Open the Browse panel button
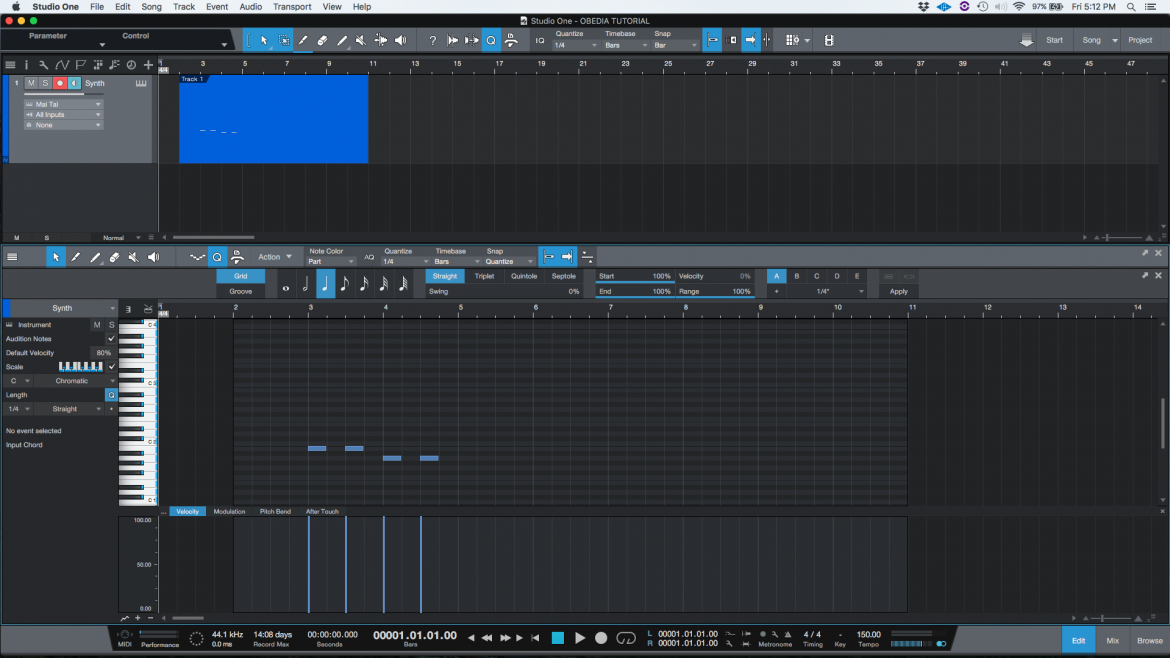The width and height of the screenshot is (1170, 658). pos(1149,641)
